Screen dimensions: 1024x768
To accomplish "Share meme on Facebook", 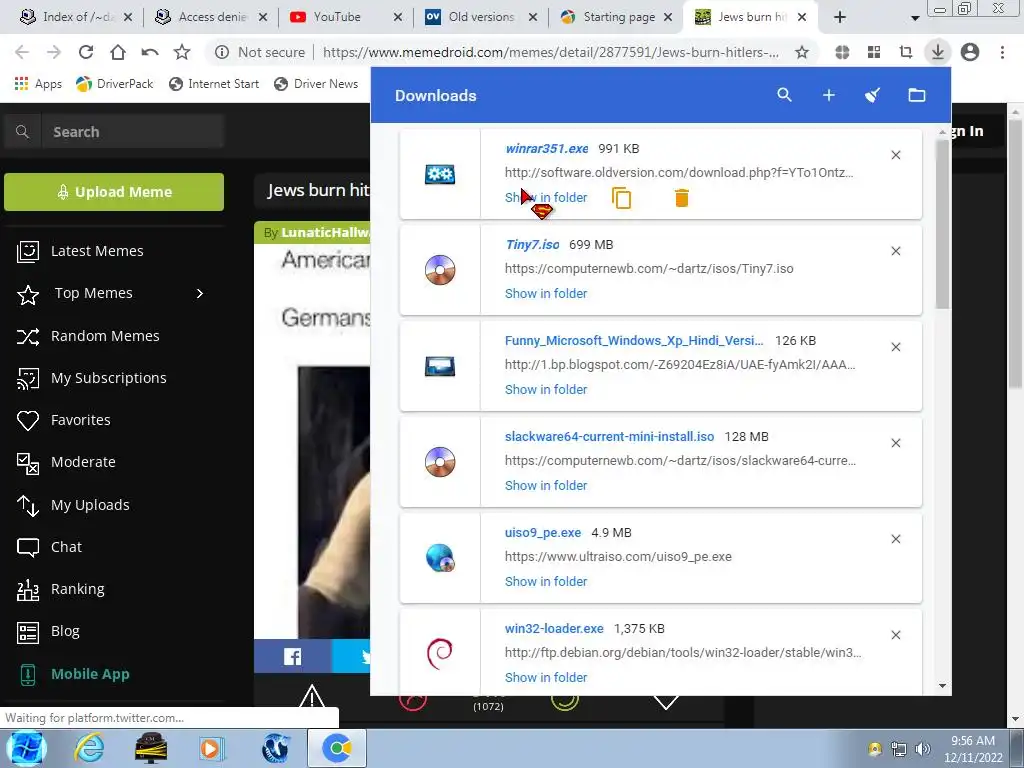I will tap(293, 656).
